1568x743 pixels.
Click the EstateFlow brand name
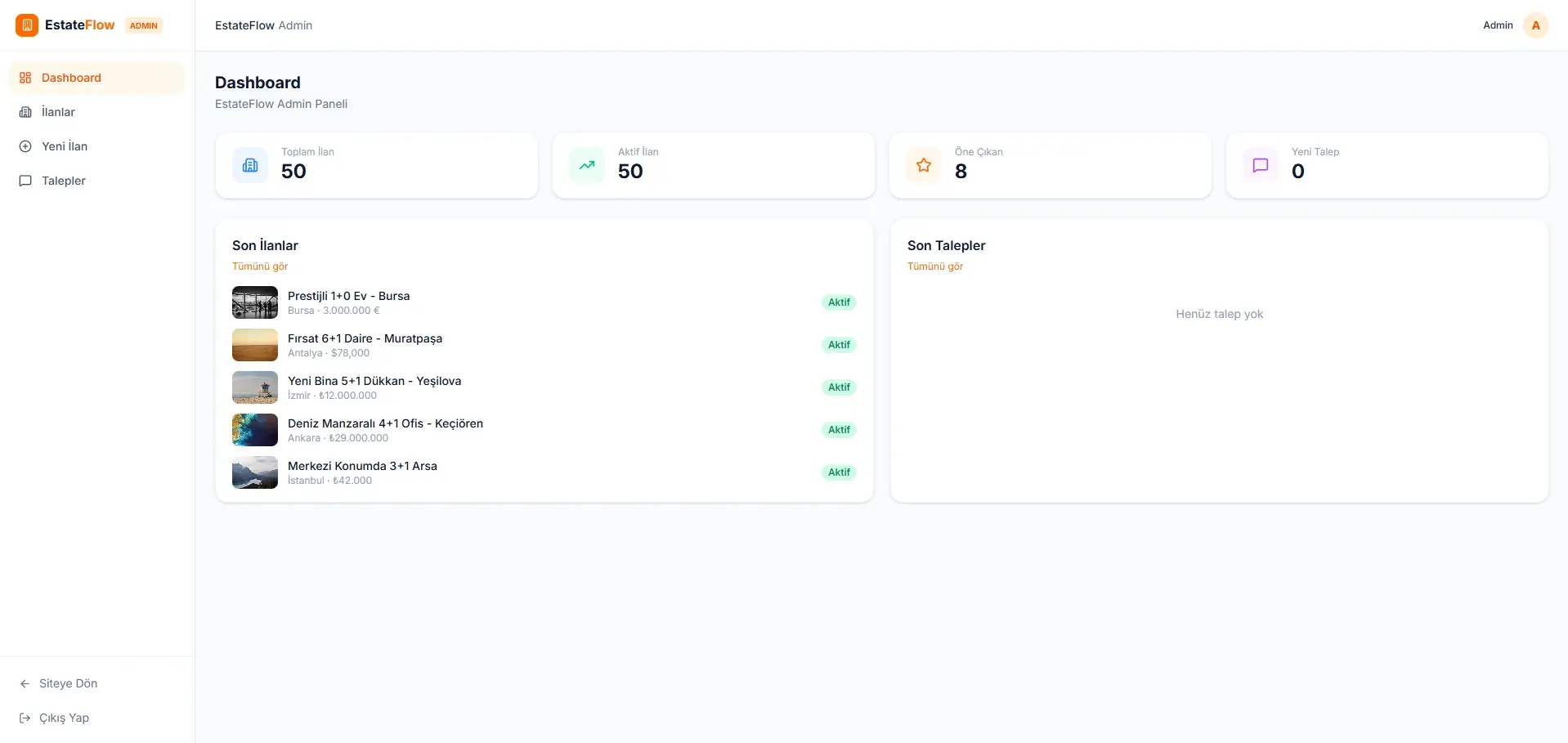click(x=79, y=25)
